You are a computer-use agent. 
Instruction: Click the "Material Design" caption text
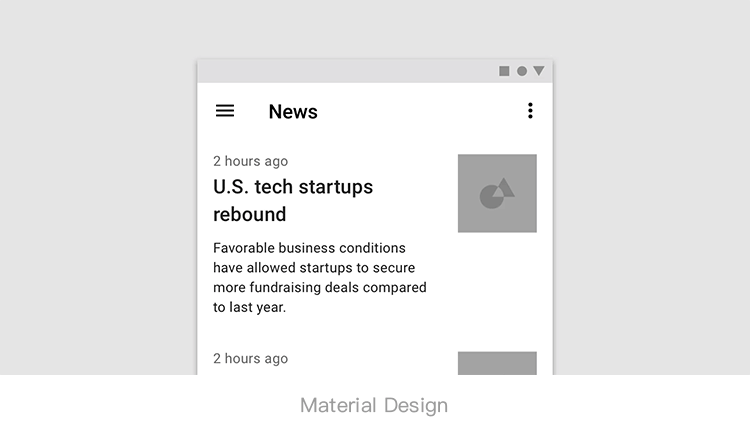coord(374,405)
